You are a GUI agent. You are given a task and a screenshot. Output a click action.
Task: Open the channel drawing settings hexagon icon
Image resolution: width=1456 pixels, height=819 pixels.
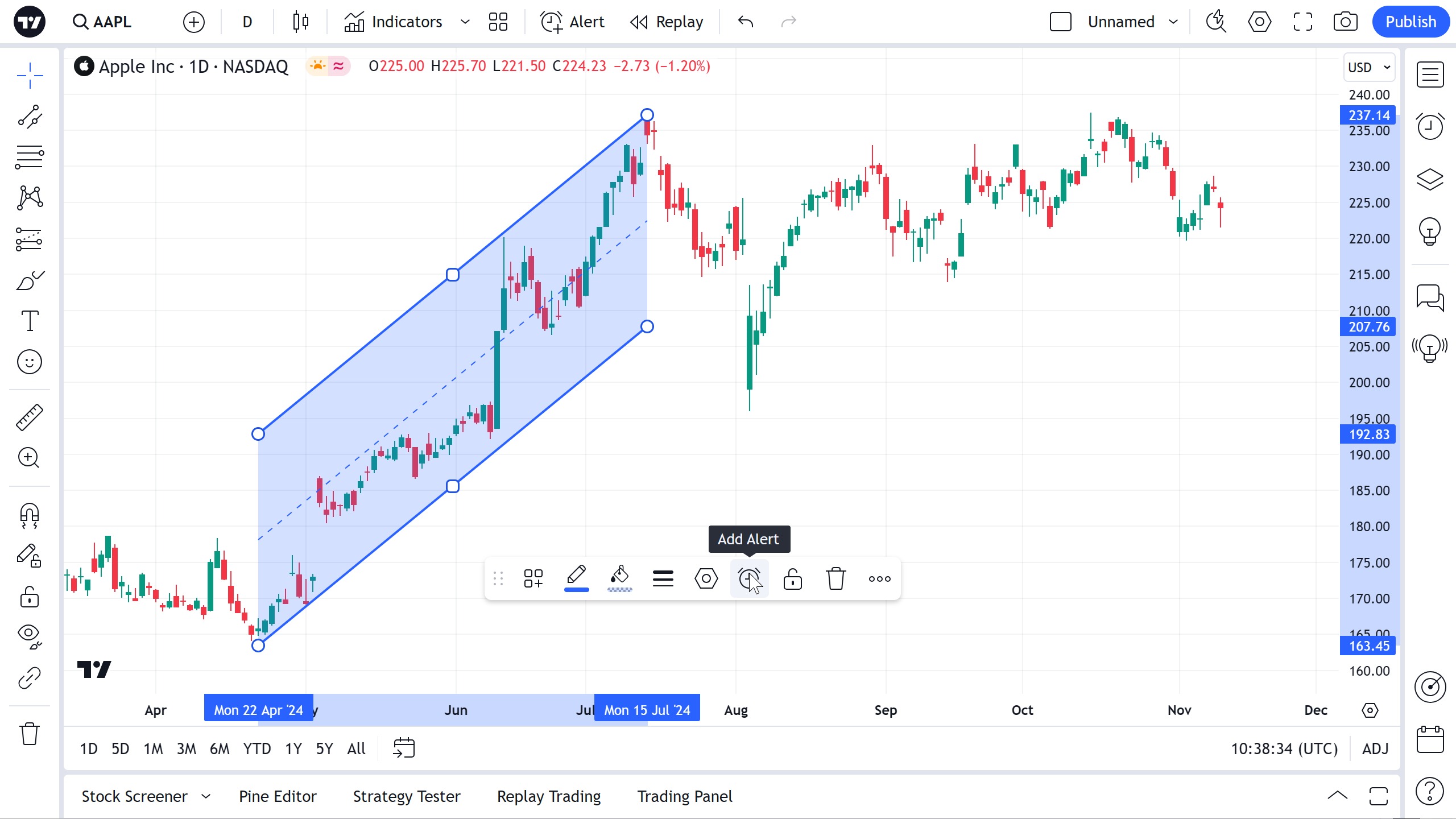click(706, 579)
